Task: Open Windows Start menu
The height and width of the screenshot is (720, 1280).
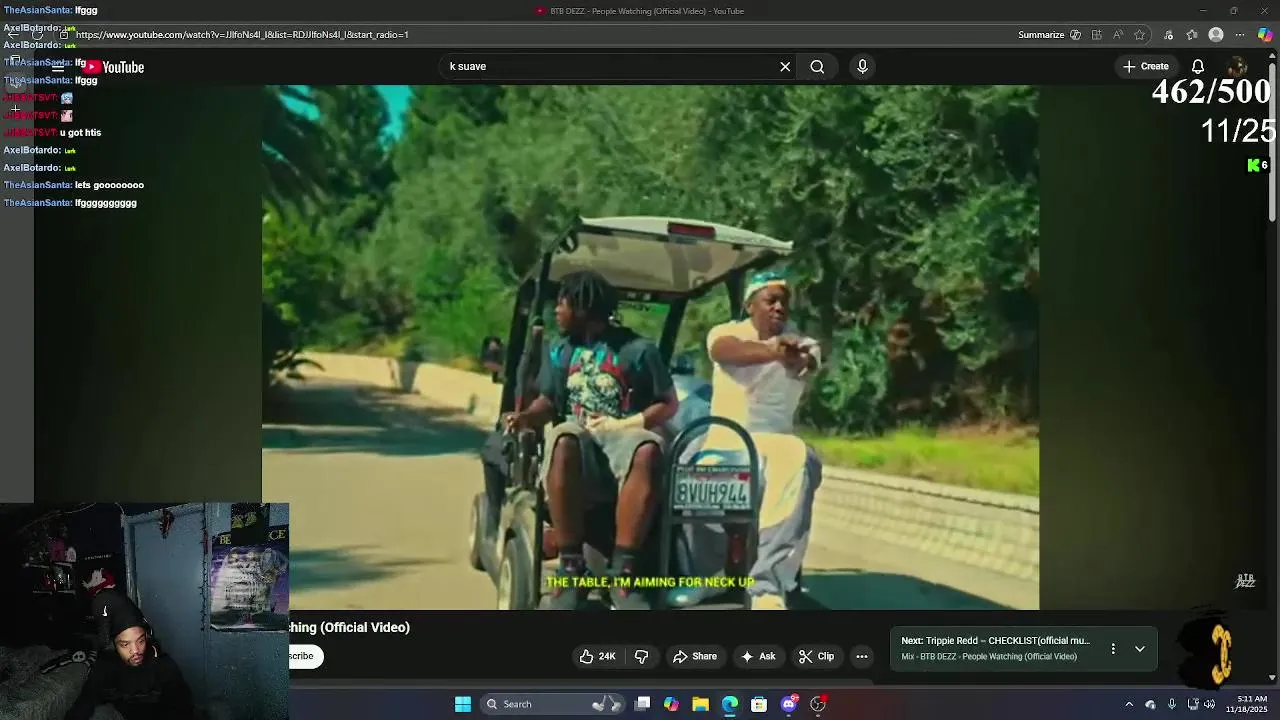Action: point(463,704)
